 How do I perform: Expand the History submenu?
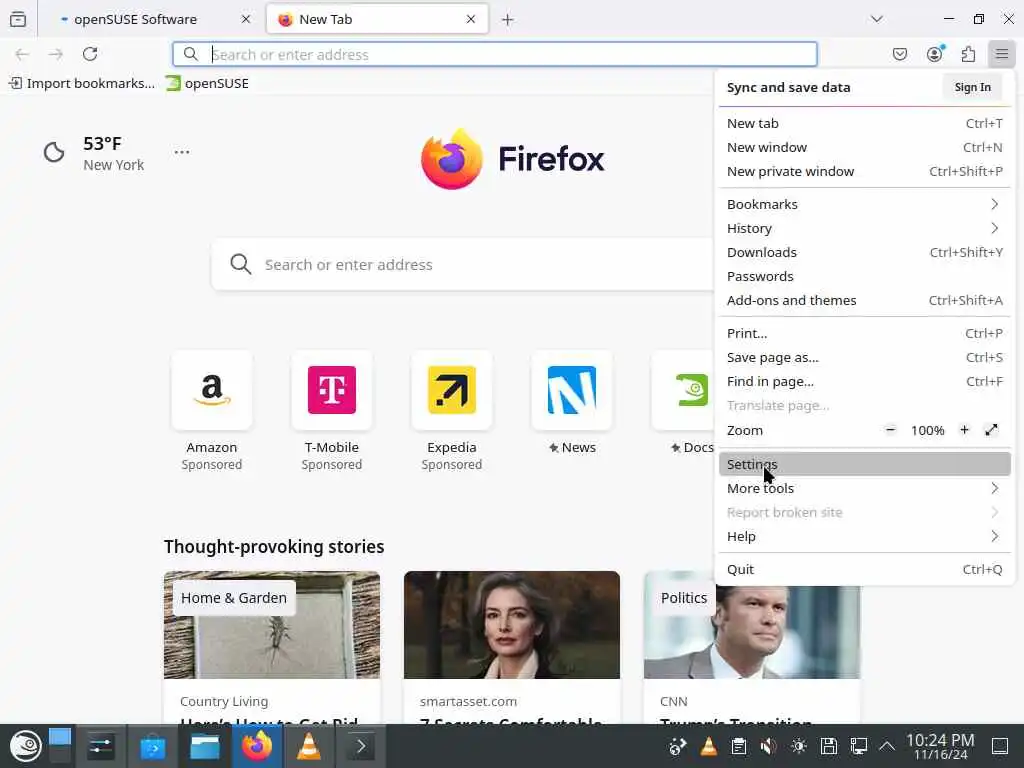(x=865, y=229)
